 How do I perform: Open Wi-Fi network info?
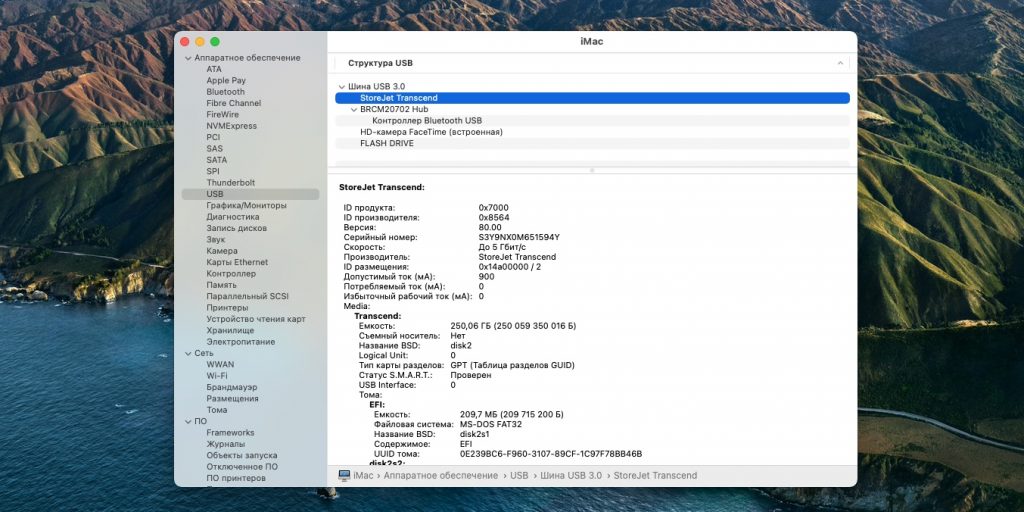coord(217,376)
